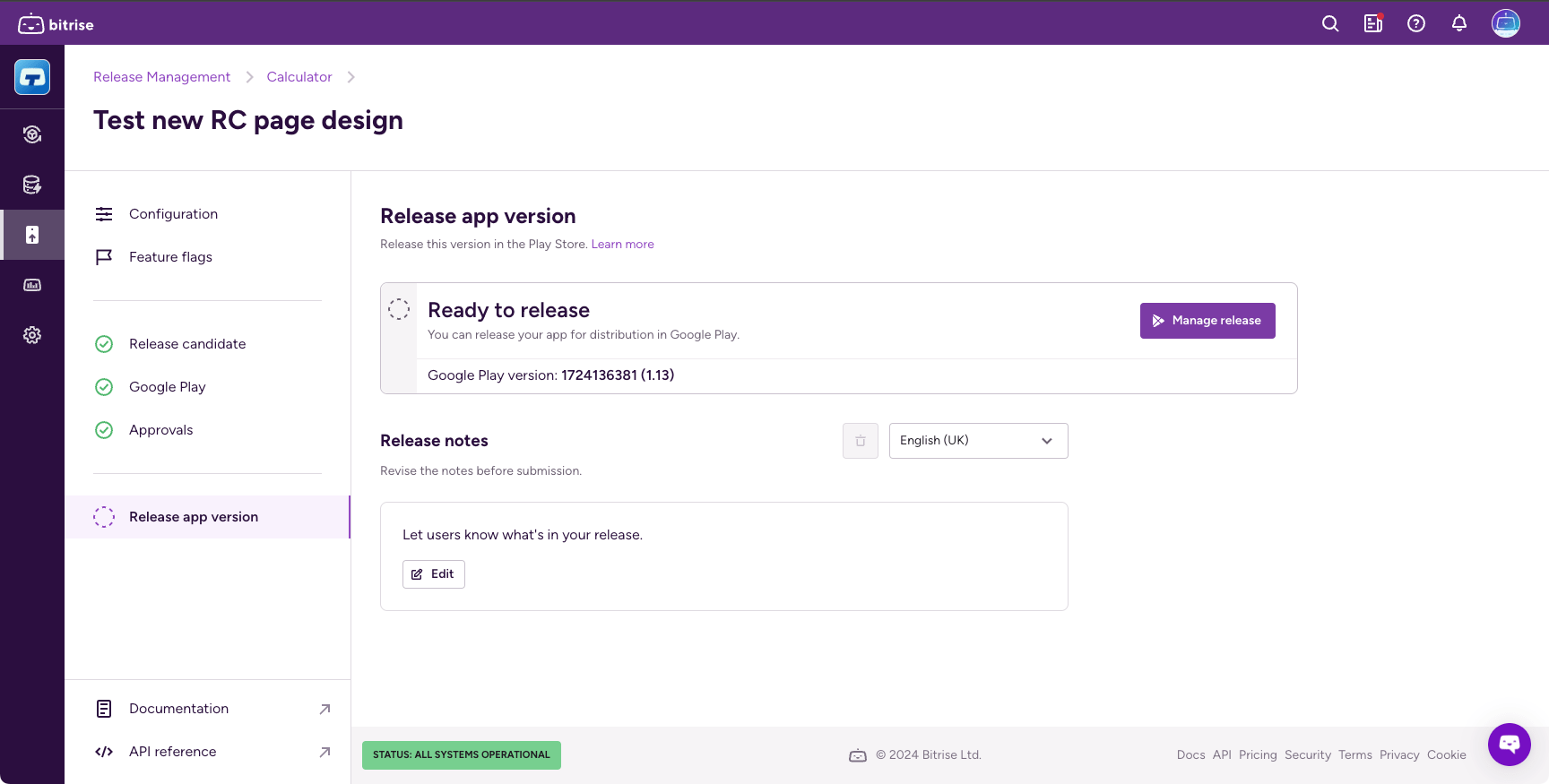The height and width of the screenshot is (784, 1549).
Task: Navigate to Release Management breadcrumb
Action: tap(161, 77)
